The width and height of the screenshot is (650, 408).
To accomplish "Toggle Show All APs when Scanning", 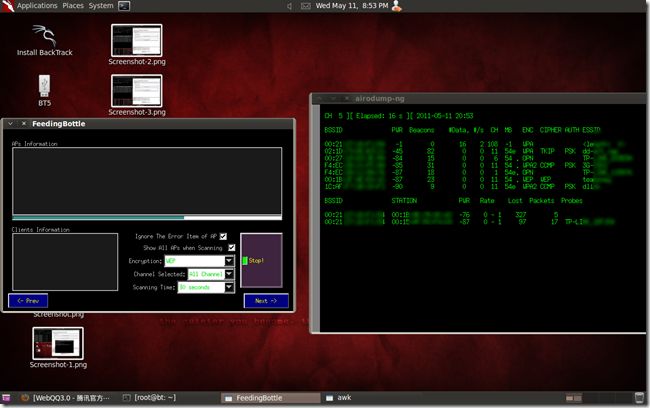I will (x=232, y=248).
